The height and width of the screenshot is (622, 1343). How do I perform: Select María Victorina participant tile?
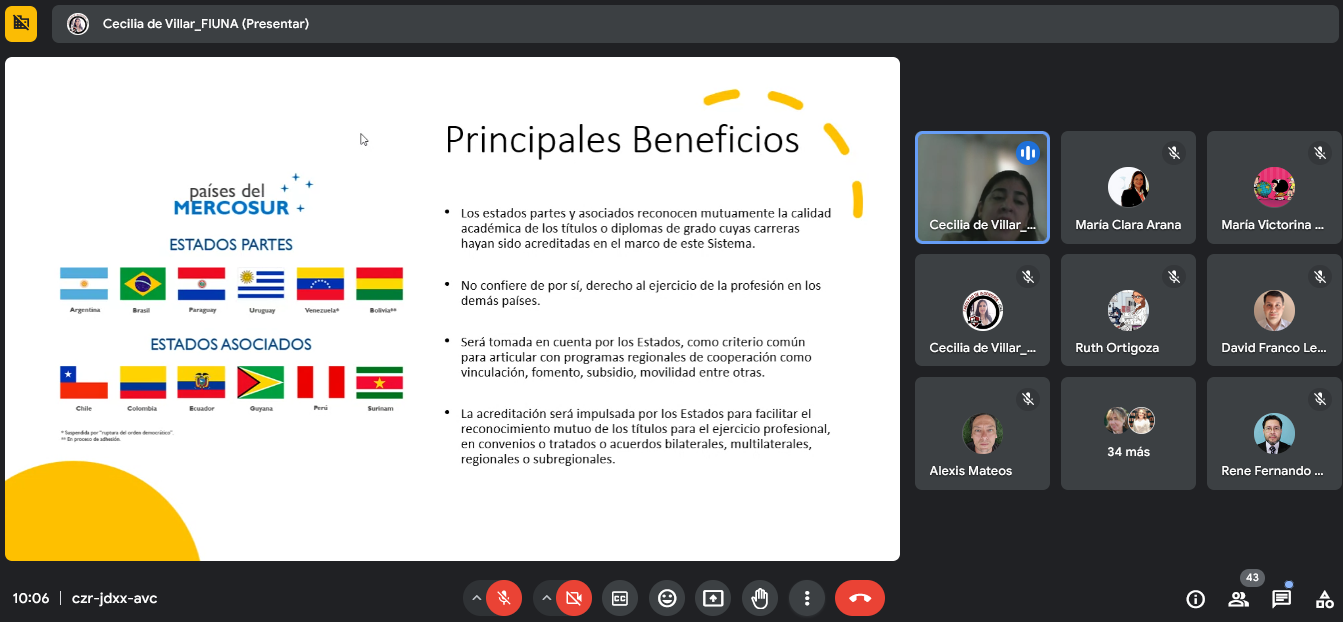1274,188
